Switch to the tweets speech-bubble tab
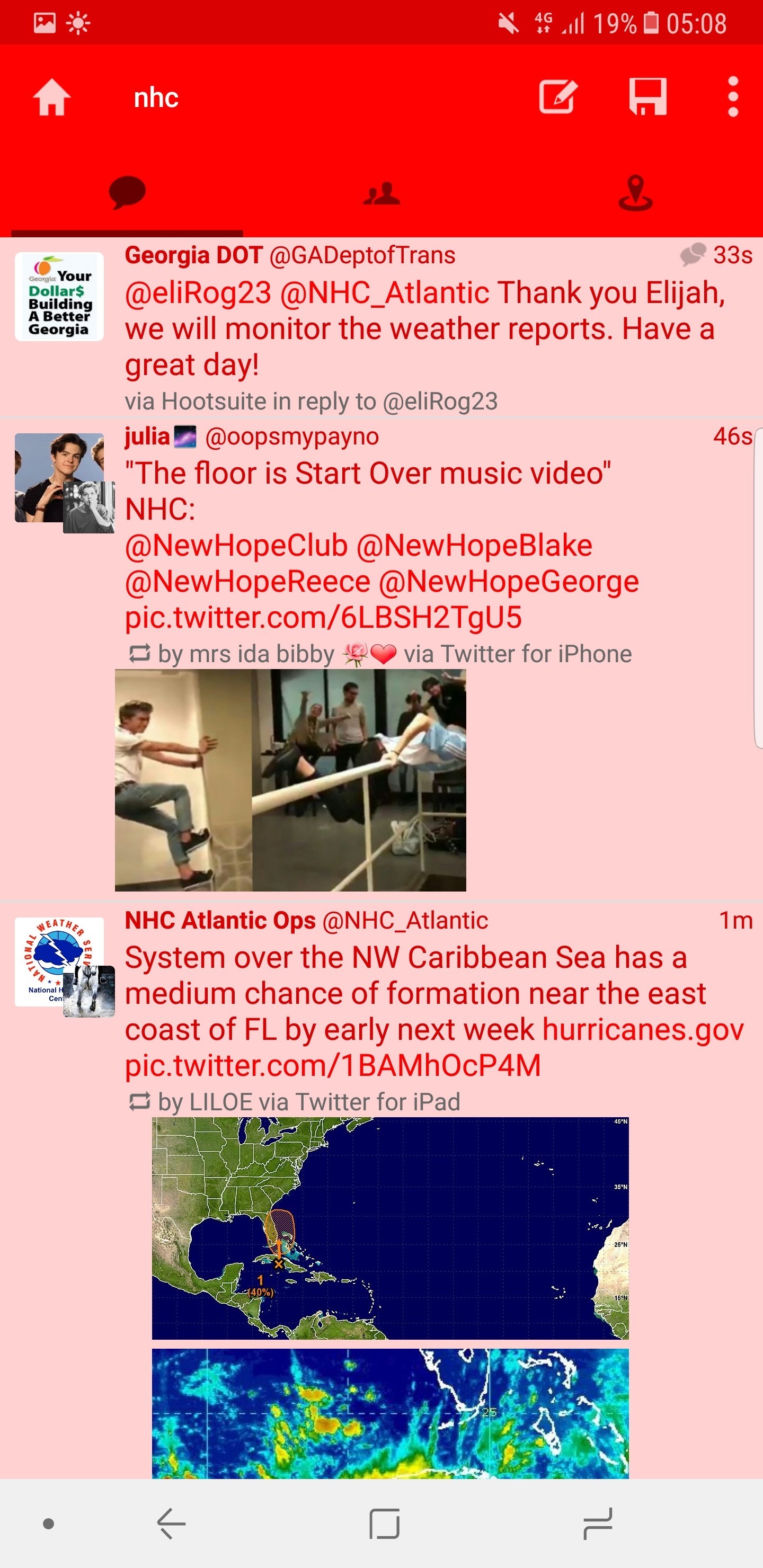The image size is (763, 1568). click(127, 193)
